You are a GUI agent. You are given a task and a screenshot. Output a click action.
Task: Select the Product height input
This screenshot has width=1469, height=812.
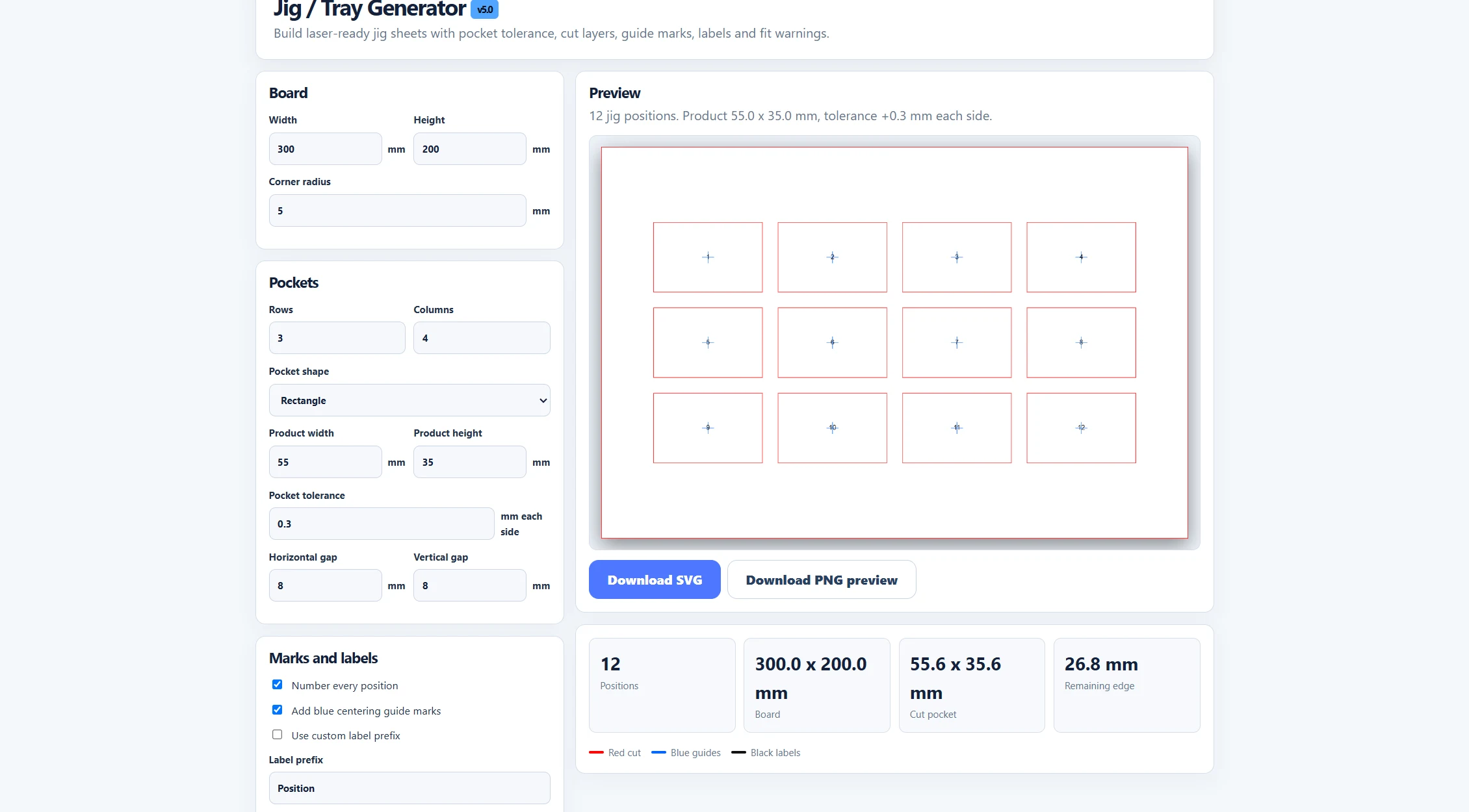[469, 462]
